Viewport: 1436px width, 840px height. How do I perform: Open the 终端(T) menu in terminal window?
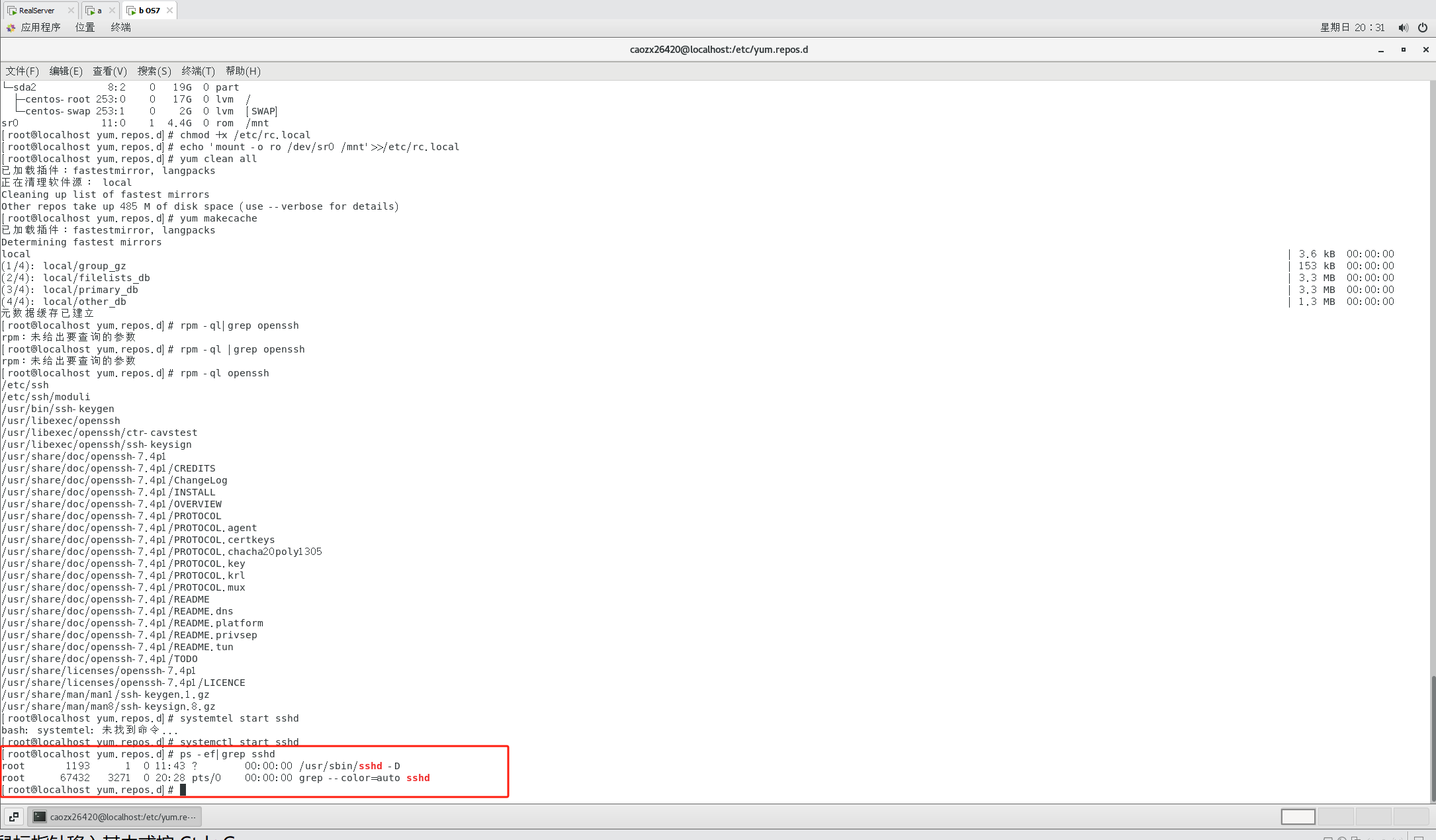(x=198, y=71)
